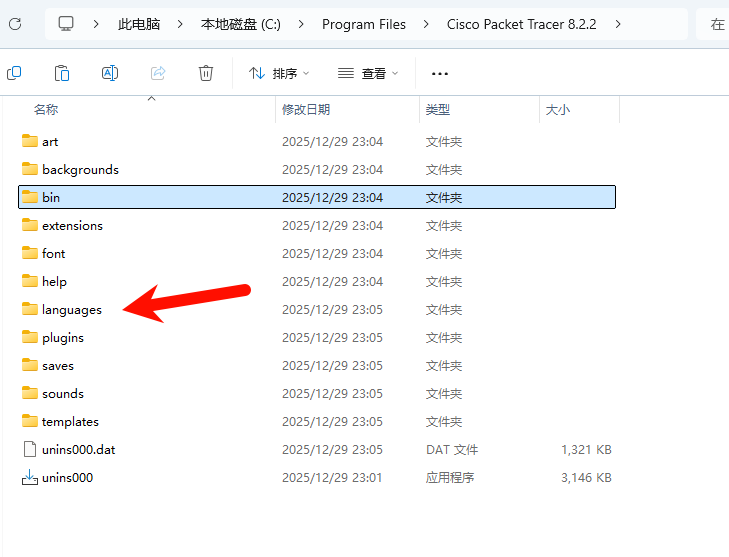The image size is (729, 557).
Task: Click the rename icon in toolbar
Action: (110, 73)
